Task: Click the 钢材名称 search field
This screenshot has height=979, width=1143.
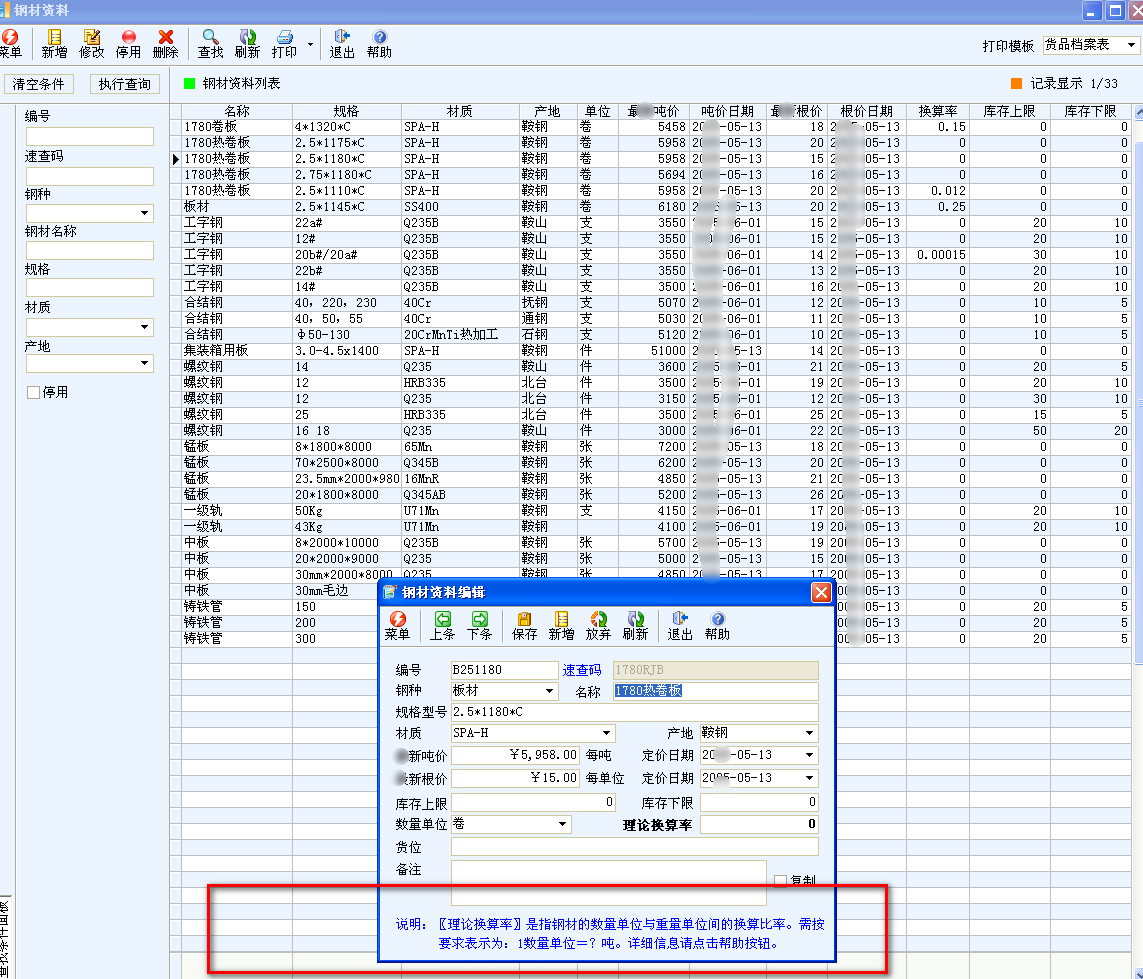Action: (x=90, y=251)
